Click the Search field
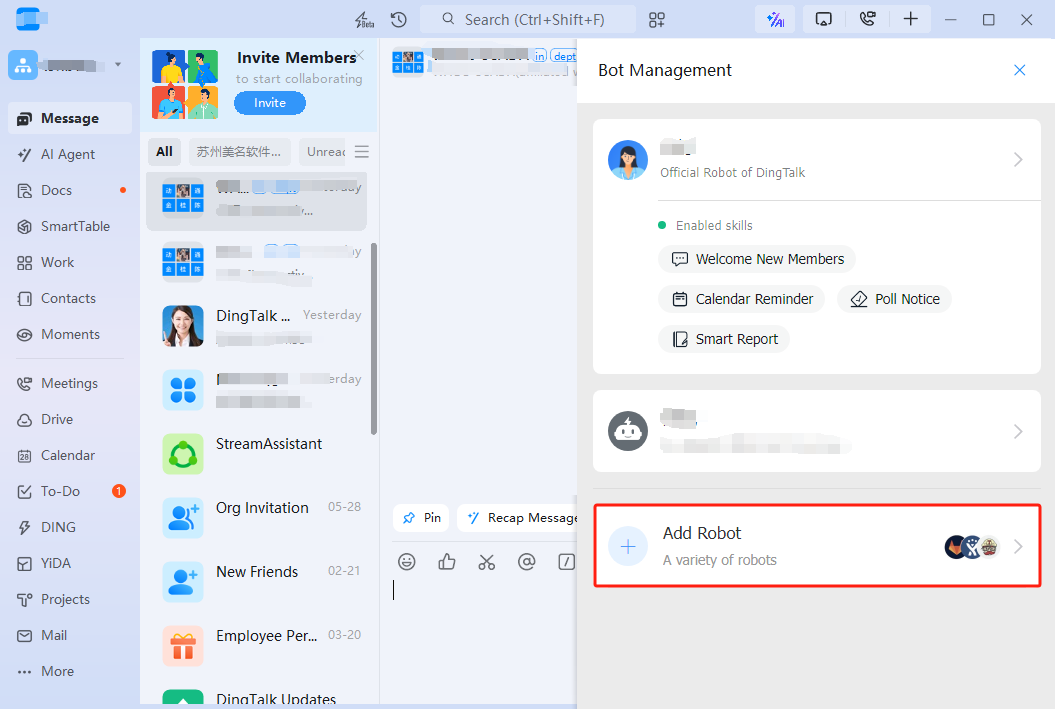1055x709 pixels. pyautogui.click(x=528, y=20)
